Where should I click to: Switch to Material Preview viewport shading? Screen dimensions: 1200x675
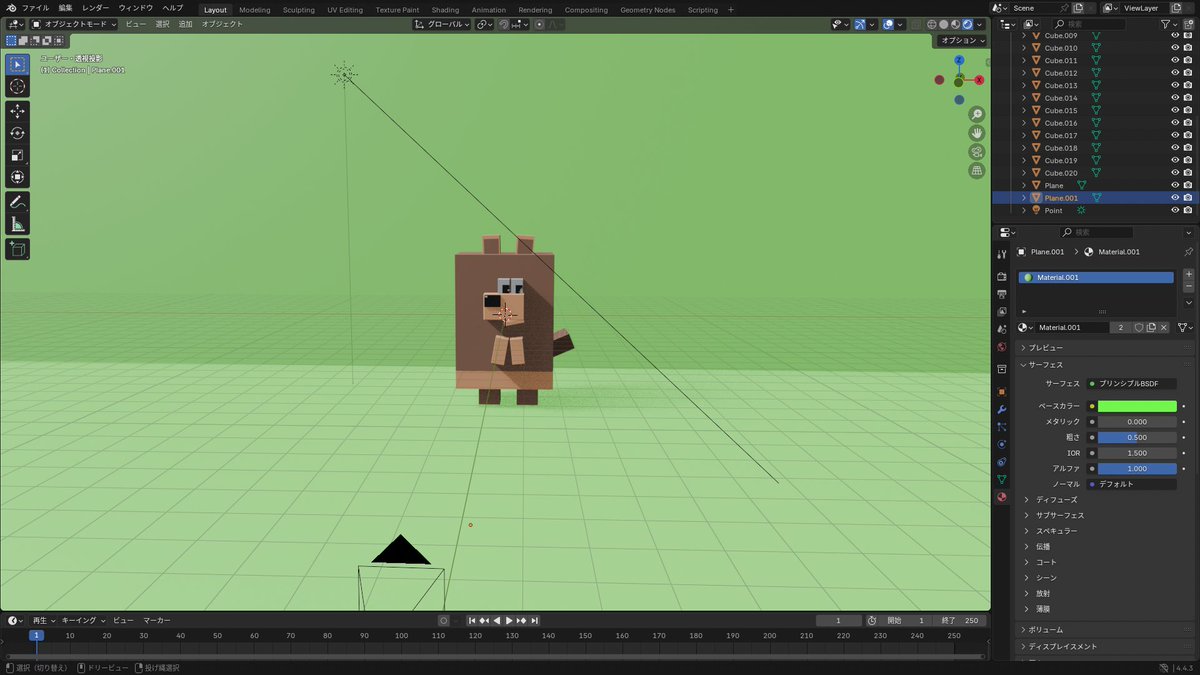[956, 24]
